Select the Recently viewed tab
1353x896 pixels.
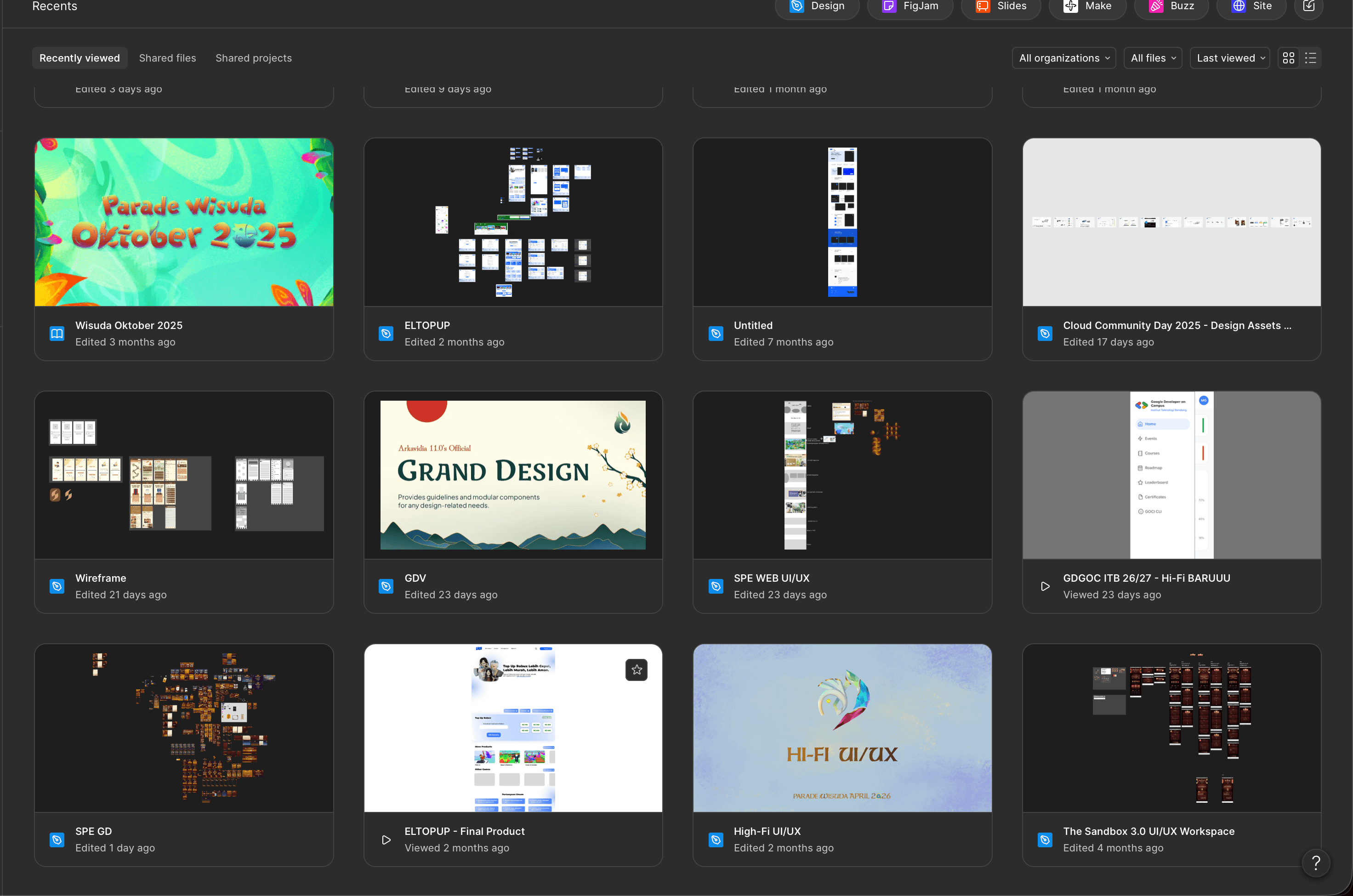tap(80, 58)
